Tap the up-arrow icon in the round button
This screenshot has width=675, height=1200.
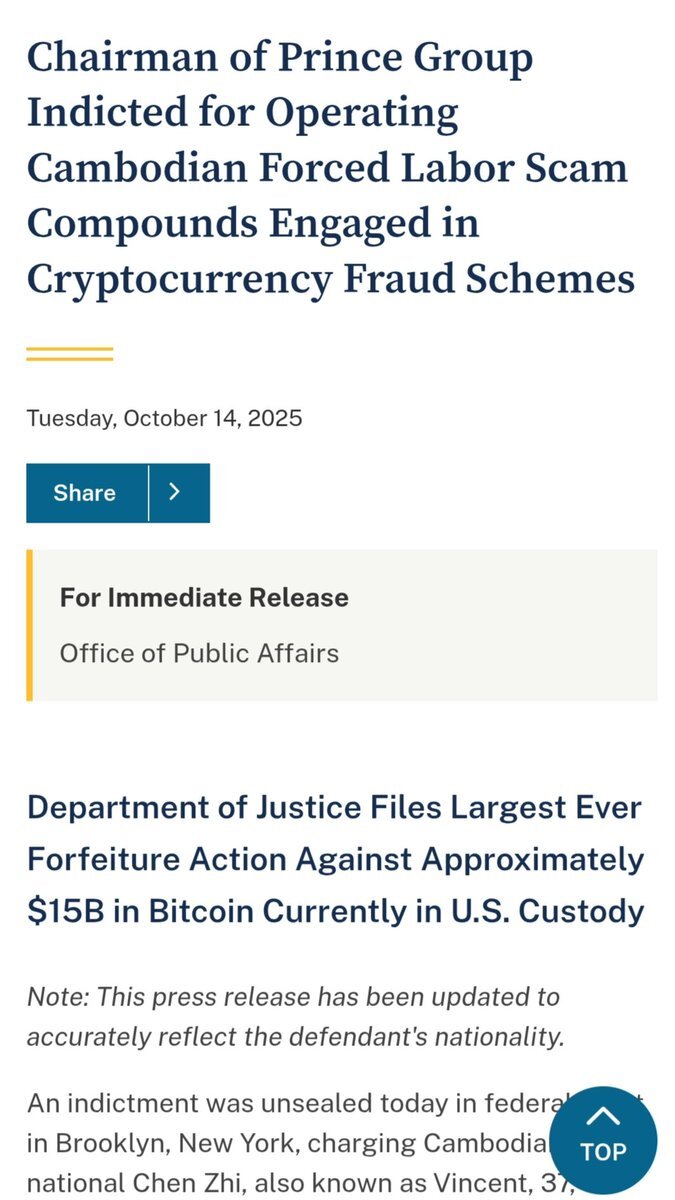click(603, 1116)
